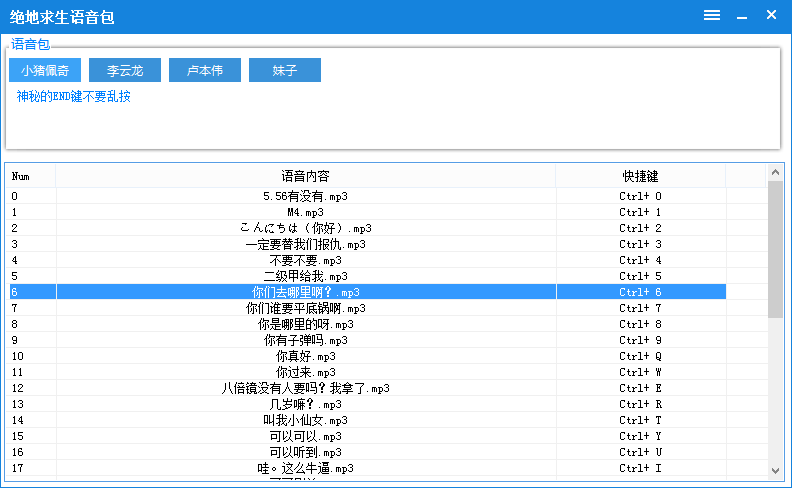This screenshot has width=792, height=488.
Task: Choose the 卢本伟 voice pack
Action: click(205, 70)
